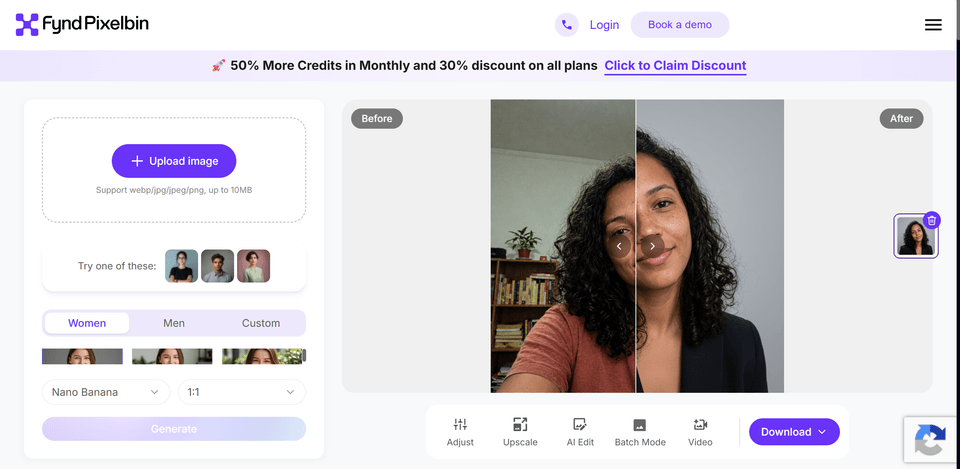Click the reCAPTCHA badge
Viewport: 960px width, 469px height.
tap(931, 439)
